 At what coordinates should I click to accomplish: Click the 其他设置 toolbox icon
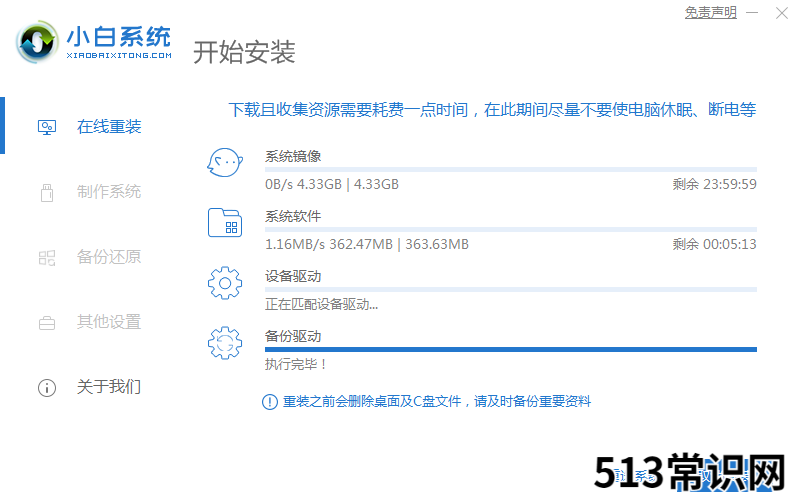pyautogui.click(x=47, y=322)
